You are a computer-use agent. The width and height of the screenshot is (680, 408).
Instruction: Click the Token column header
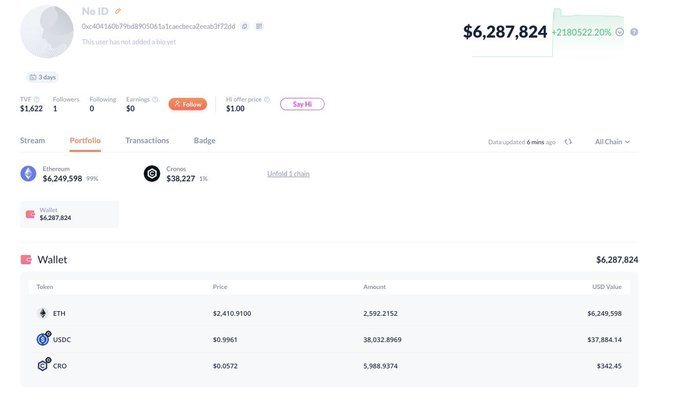[x=45, y=287]
